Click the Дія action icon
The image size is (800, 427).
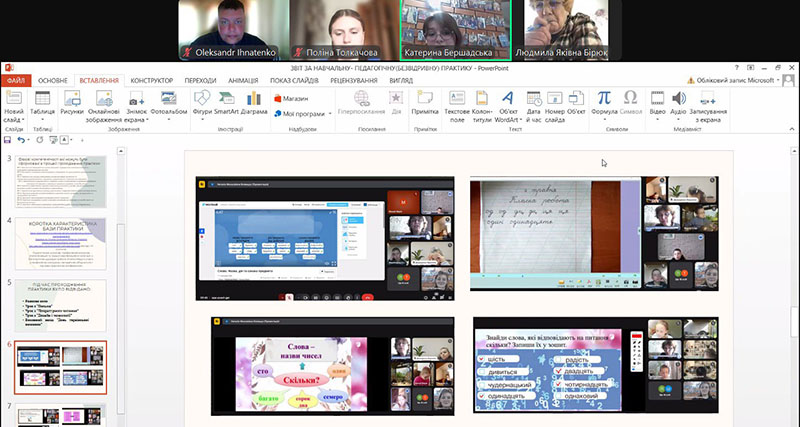pyautogui.click(x=395, y=98)
